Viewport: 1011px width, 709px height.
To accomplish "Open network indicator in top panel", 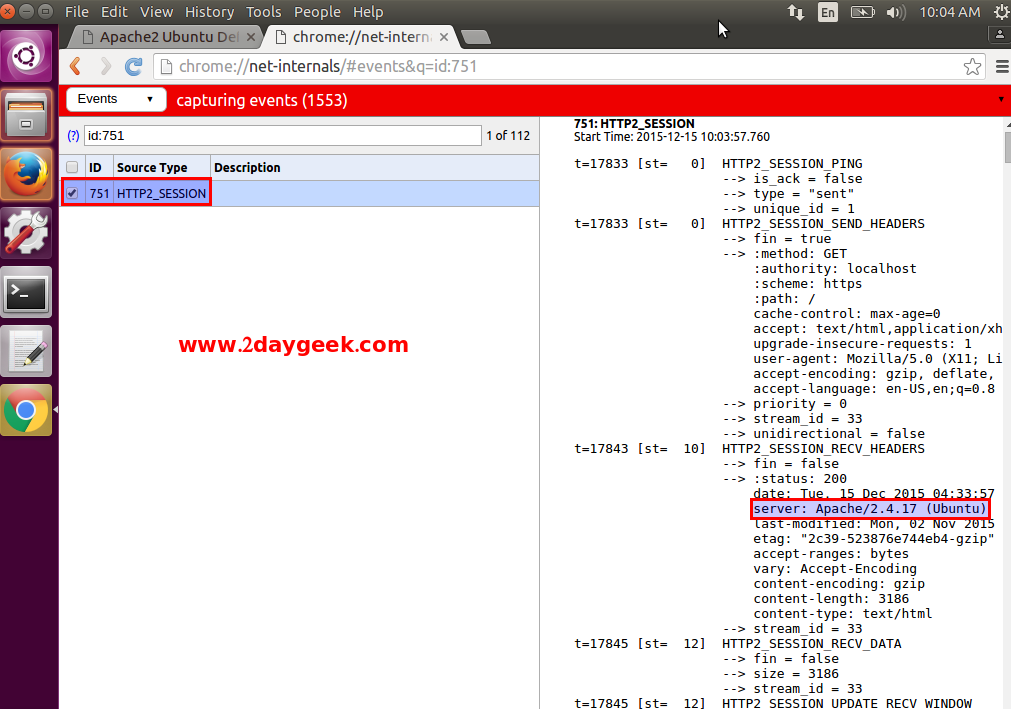I will pos(796,12).
